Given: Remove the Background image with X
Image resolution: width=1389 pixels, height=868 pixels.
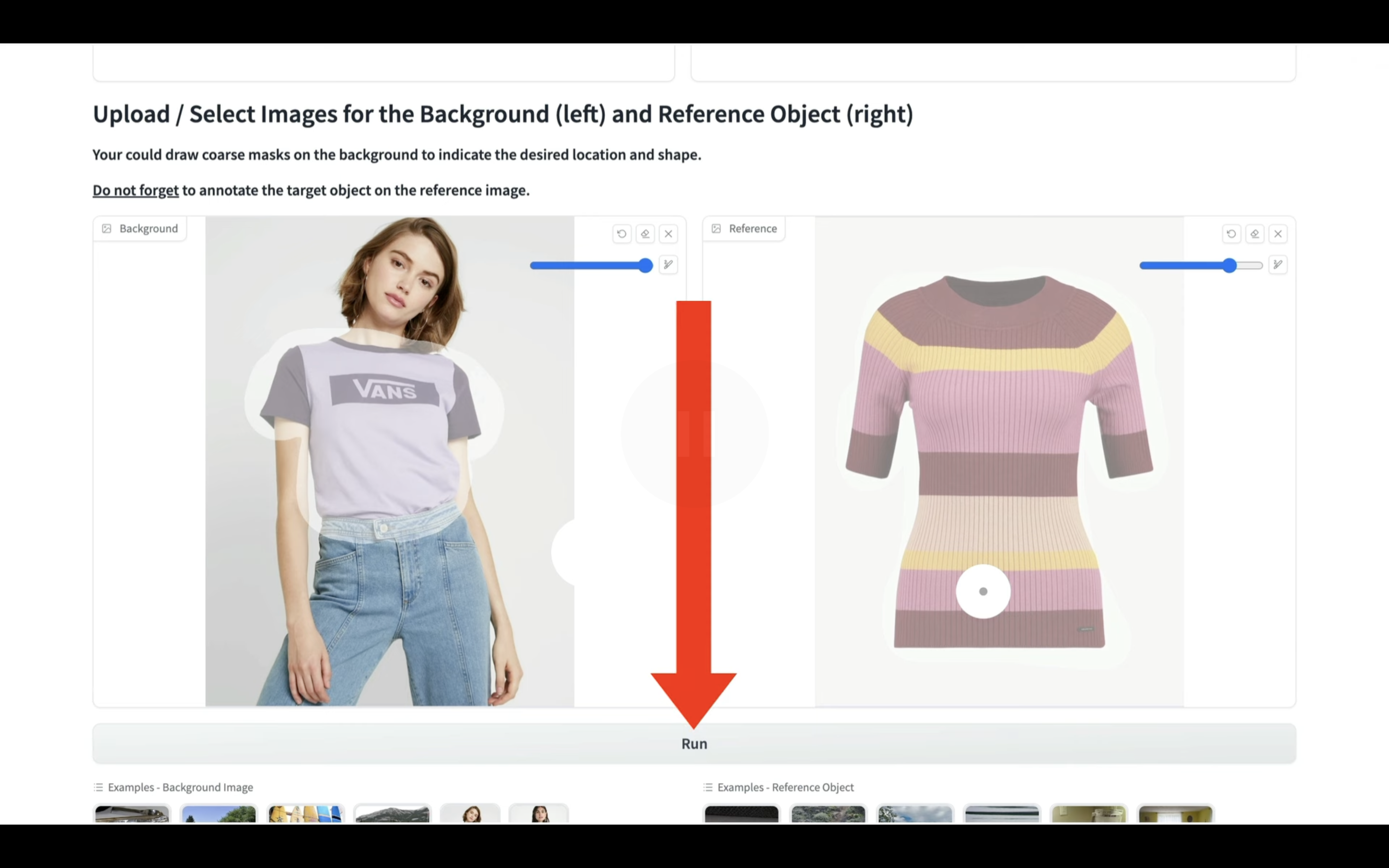Looking at the screenshot, I should pos(668,234).
